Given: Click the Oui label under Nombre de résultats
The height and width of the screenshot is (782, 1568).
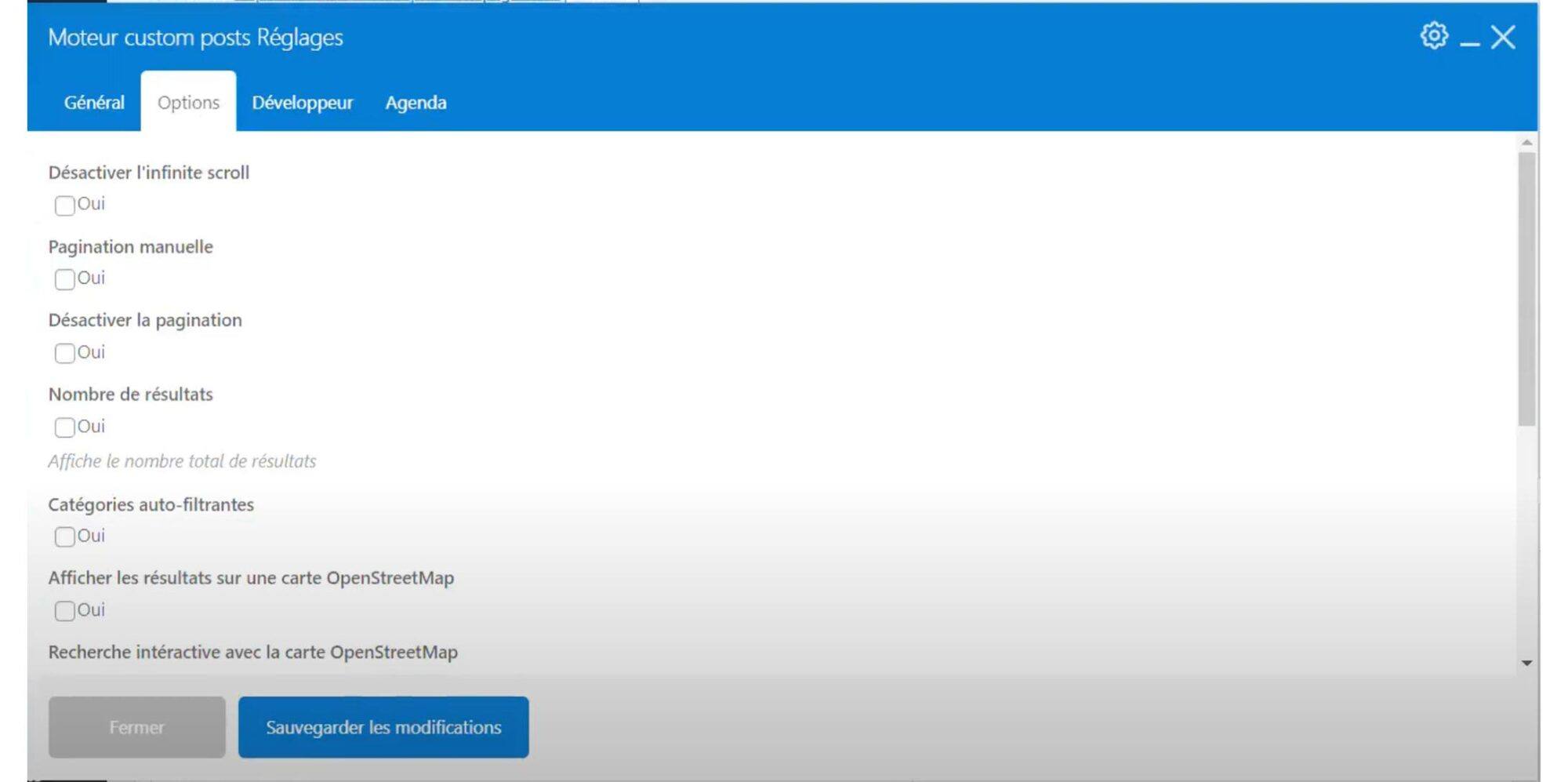Looking at the screenshot, I should [91, 426].
